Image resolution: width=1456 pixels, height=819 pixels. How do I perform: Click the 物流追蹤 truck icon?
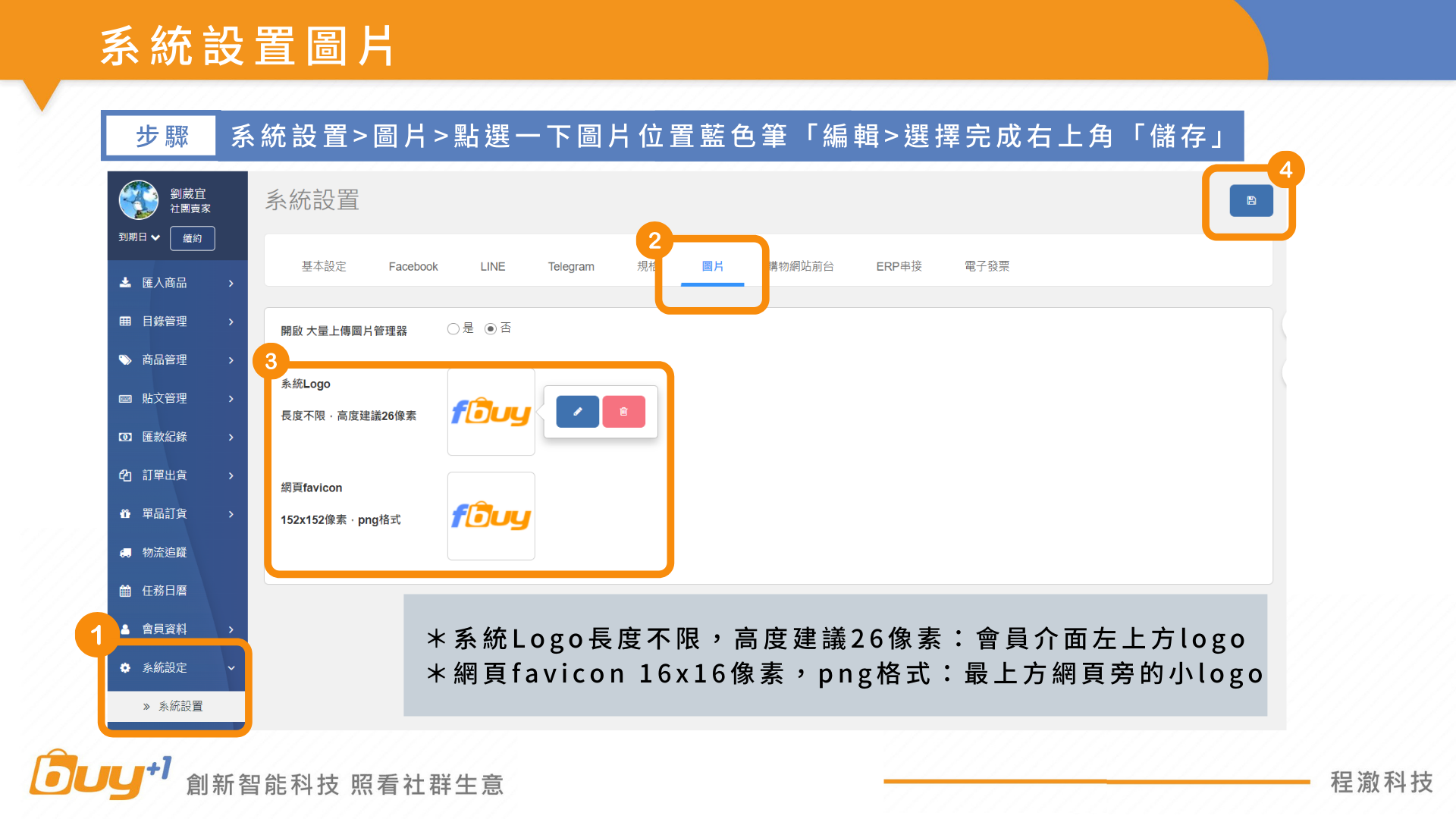pyautogui.click(x=125, y=553)
